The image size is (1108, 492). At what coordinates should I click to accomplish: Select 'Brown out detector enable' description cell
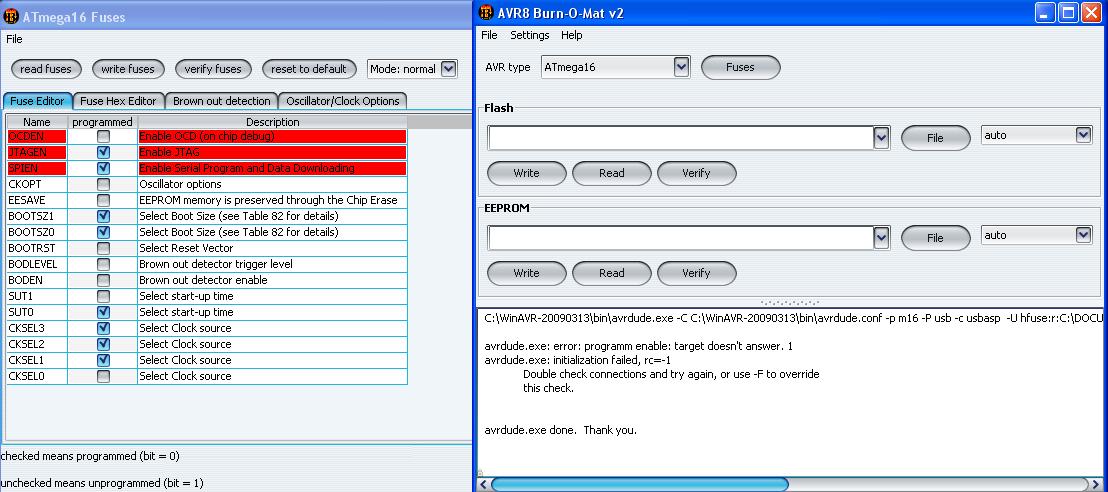[x=273, y=280]
